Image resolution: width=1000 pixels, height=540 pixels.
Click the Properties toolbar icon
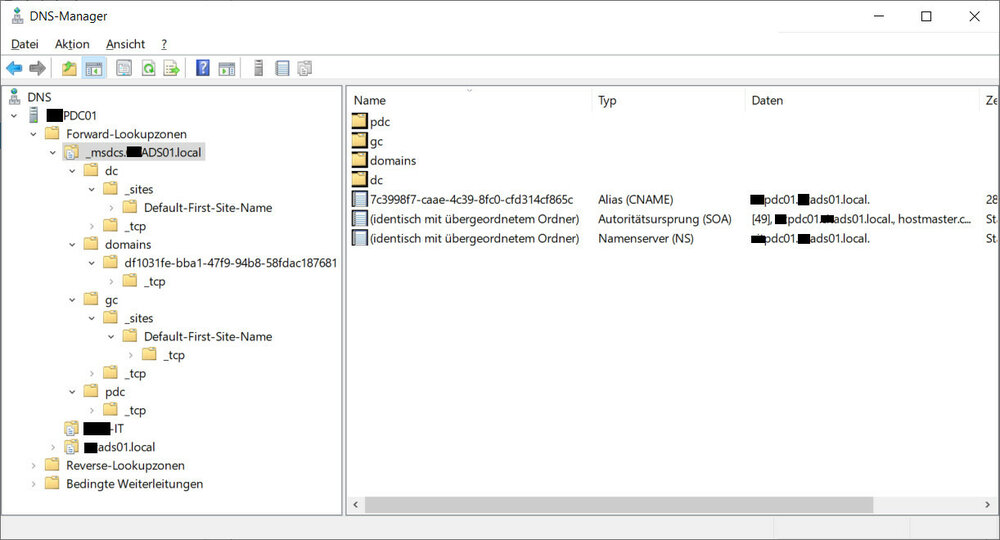[x=124, y=68]
